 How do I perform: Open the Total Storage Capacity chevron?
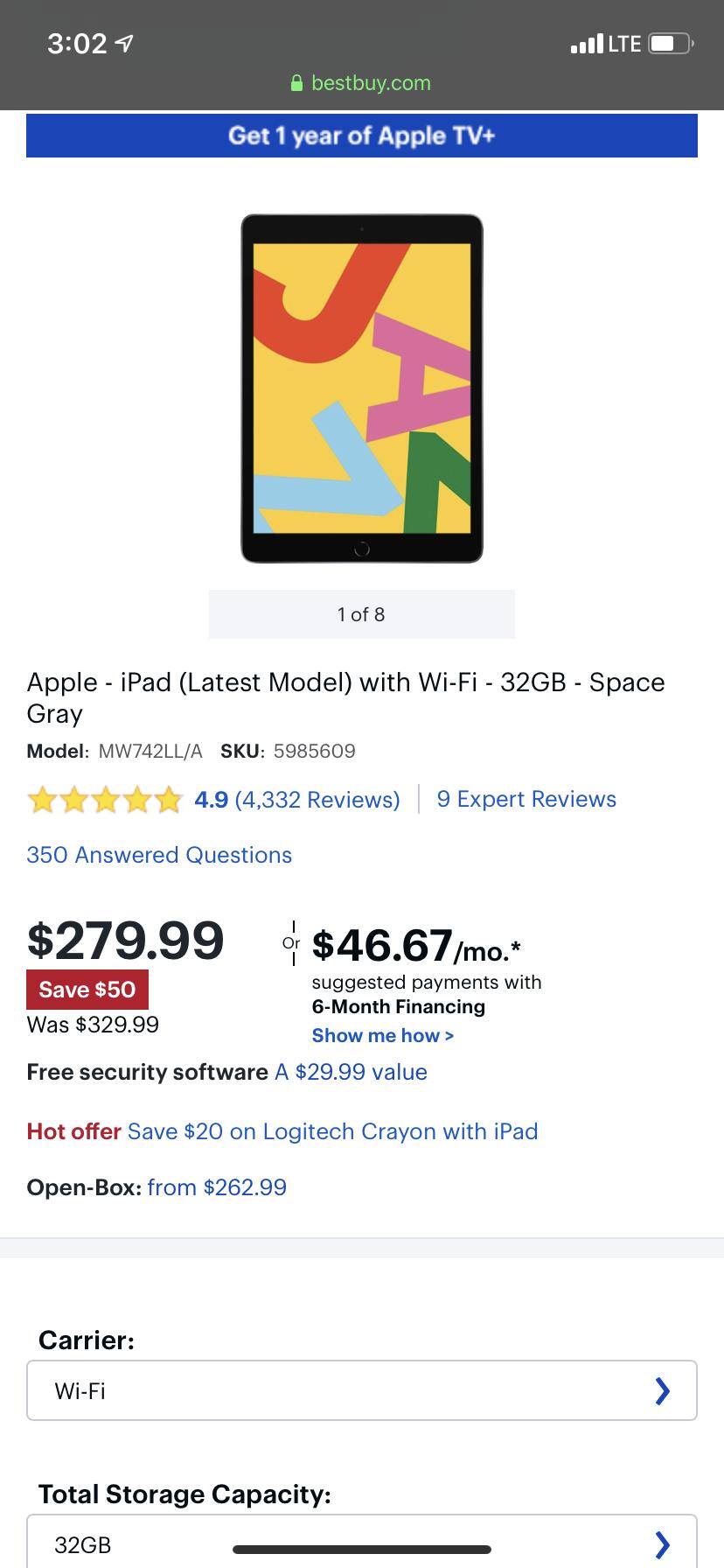(662, 1544)
